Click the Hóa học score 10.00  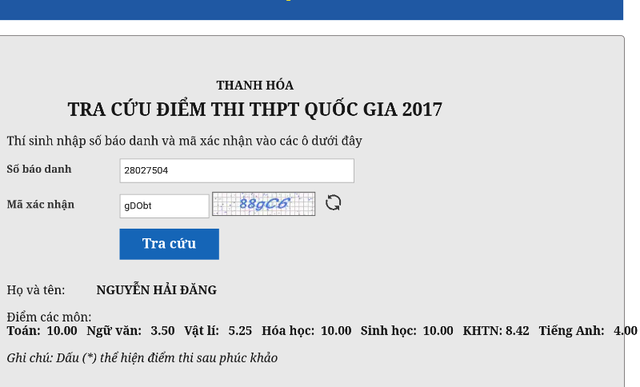tap(336, 331)
